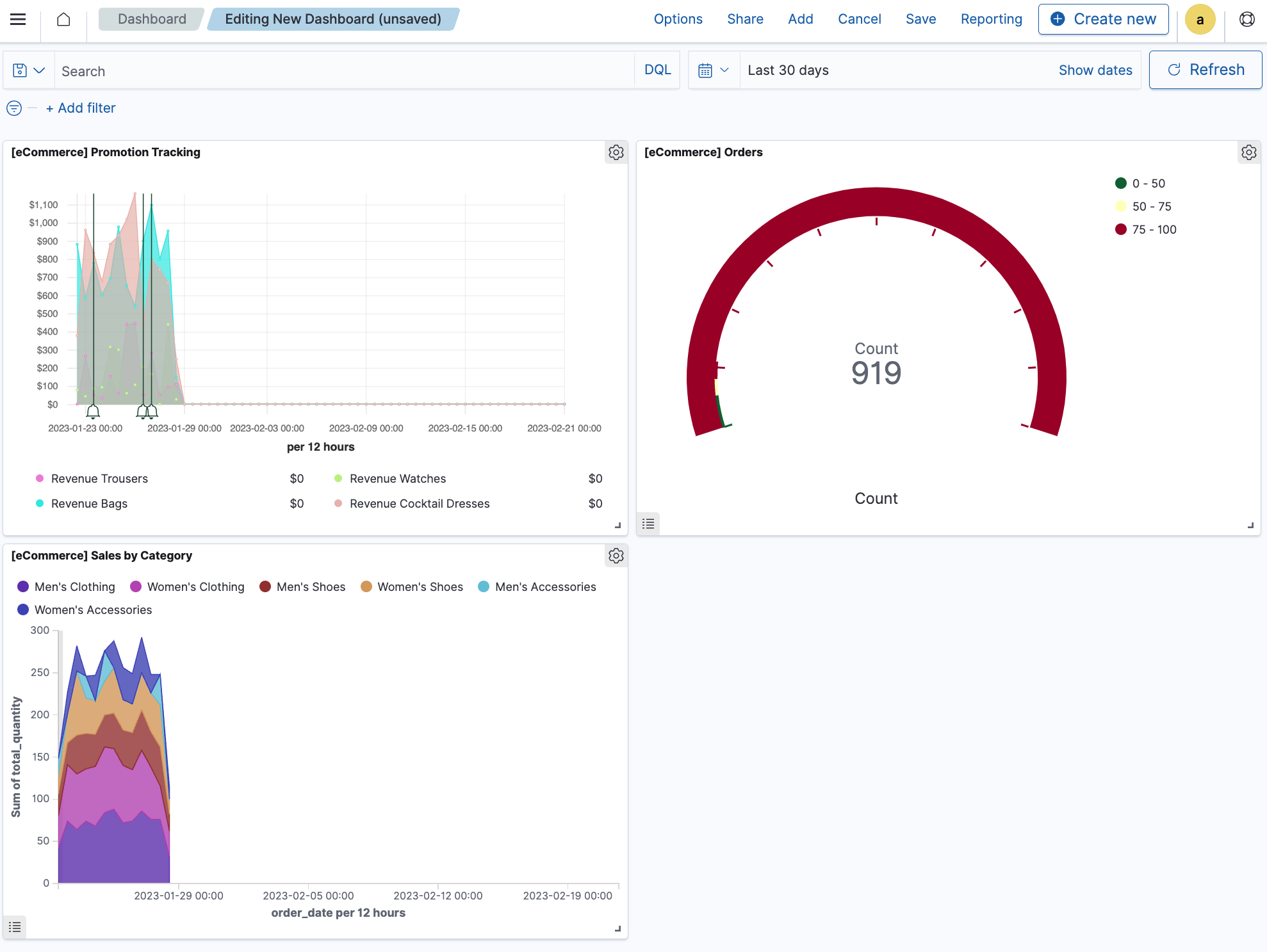This screenshot has height=952, width=1267.
Task: Click the saved query icon in search bar
Action: (x=19, y=69)
